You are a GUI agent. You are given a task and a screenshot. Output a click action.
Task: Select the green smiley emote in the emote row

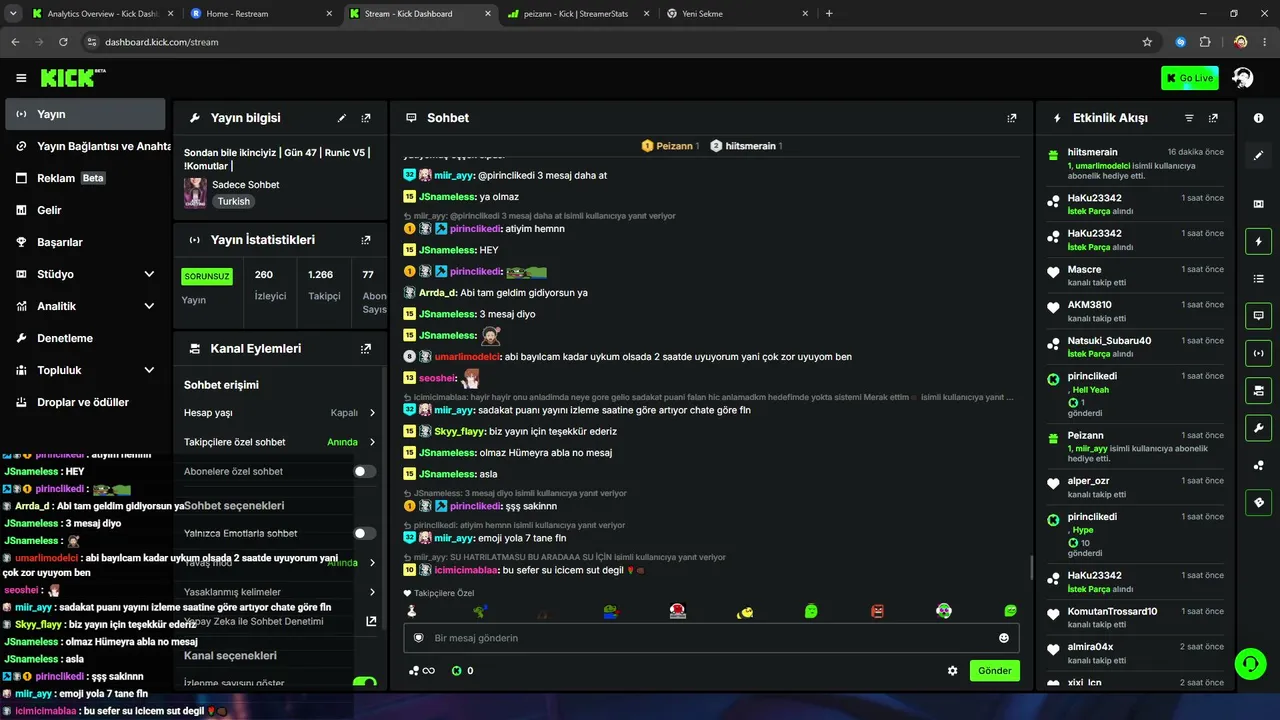tap(811, 611)
